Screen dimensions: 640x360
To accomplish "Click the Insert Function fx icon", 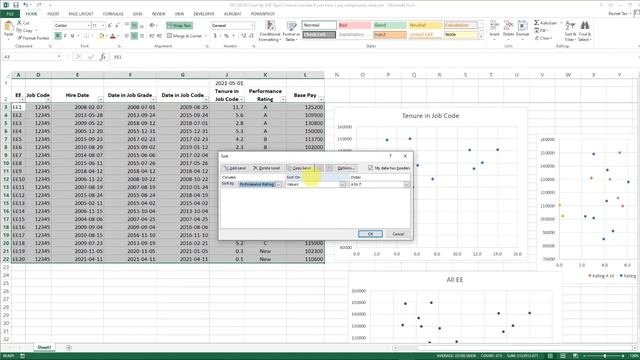I will [102, 57].
